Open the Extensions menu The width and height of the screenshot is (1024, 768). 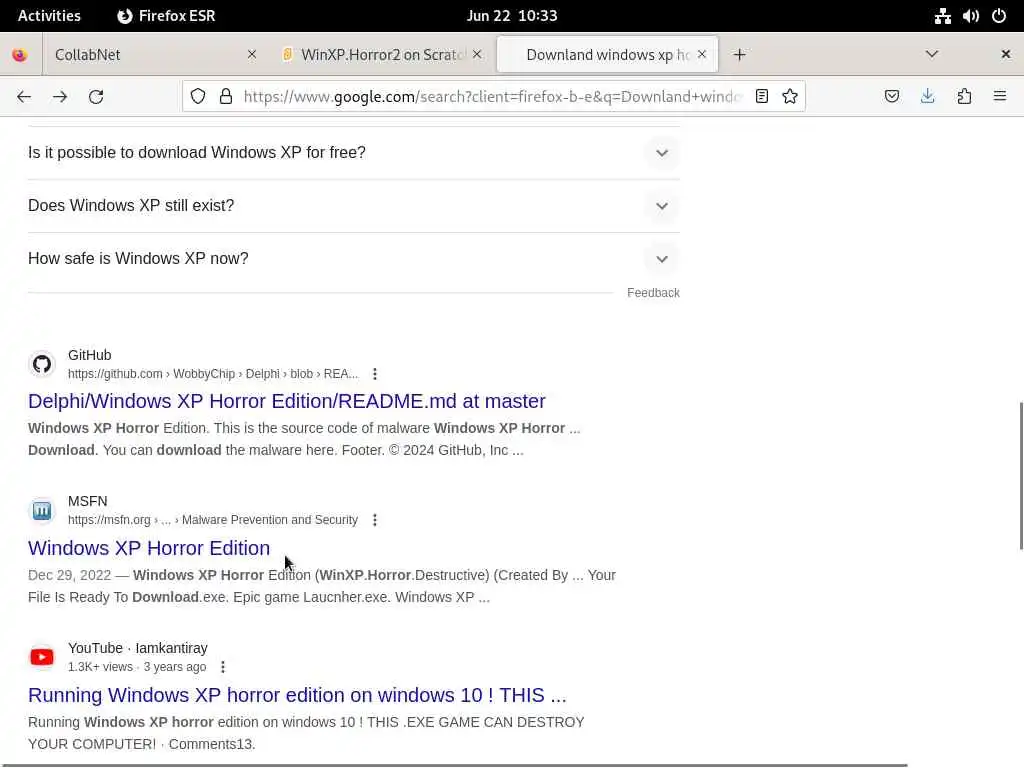click(x=964, y=97)
